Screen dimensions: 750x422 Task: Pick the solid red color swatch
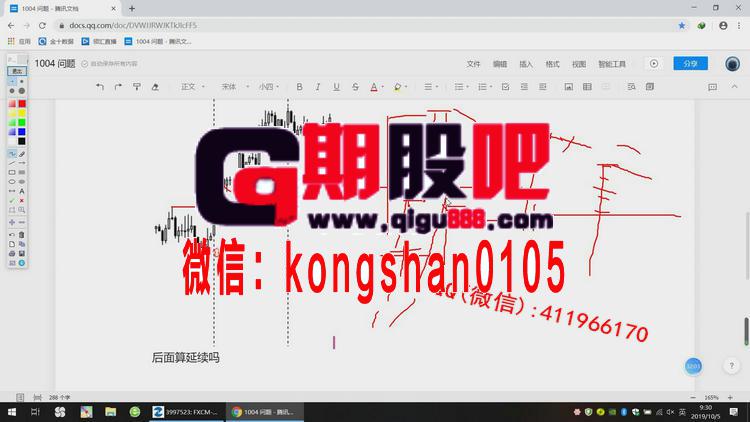pyautogui.click(x=22, y=104)
